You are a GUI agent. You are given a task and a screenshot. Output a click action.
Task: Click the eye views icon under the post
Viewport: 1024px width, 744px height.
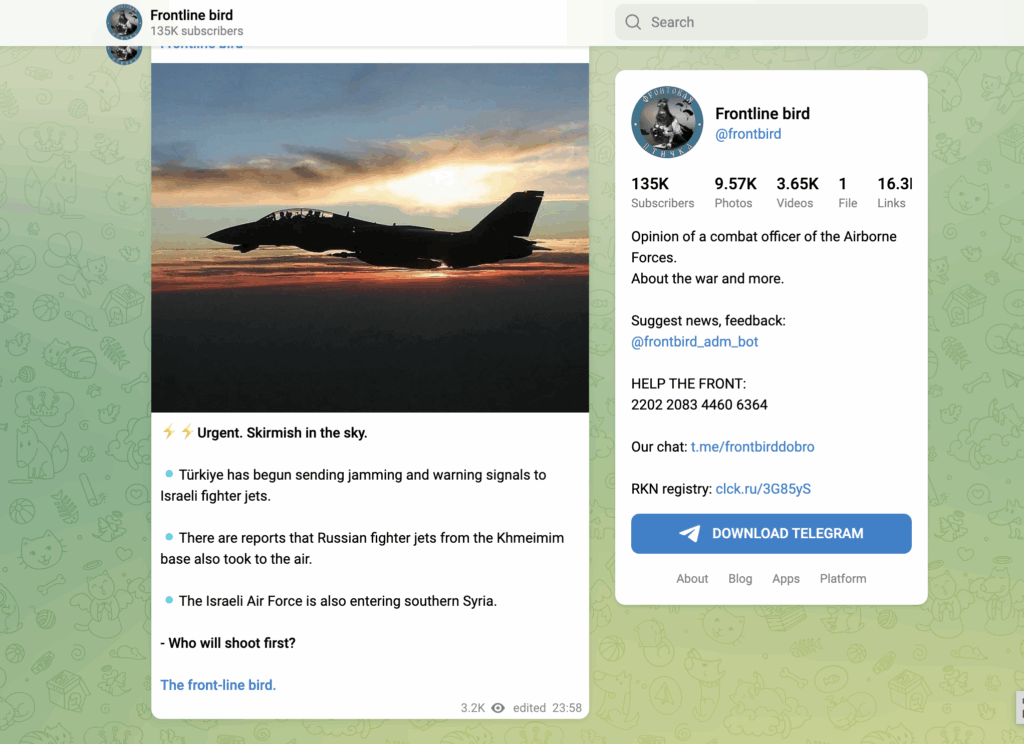[498, 708]
